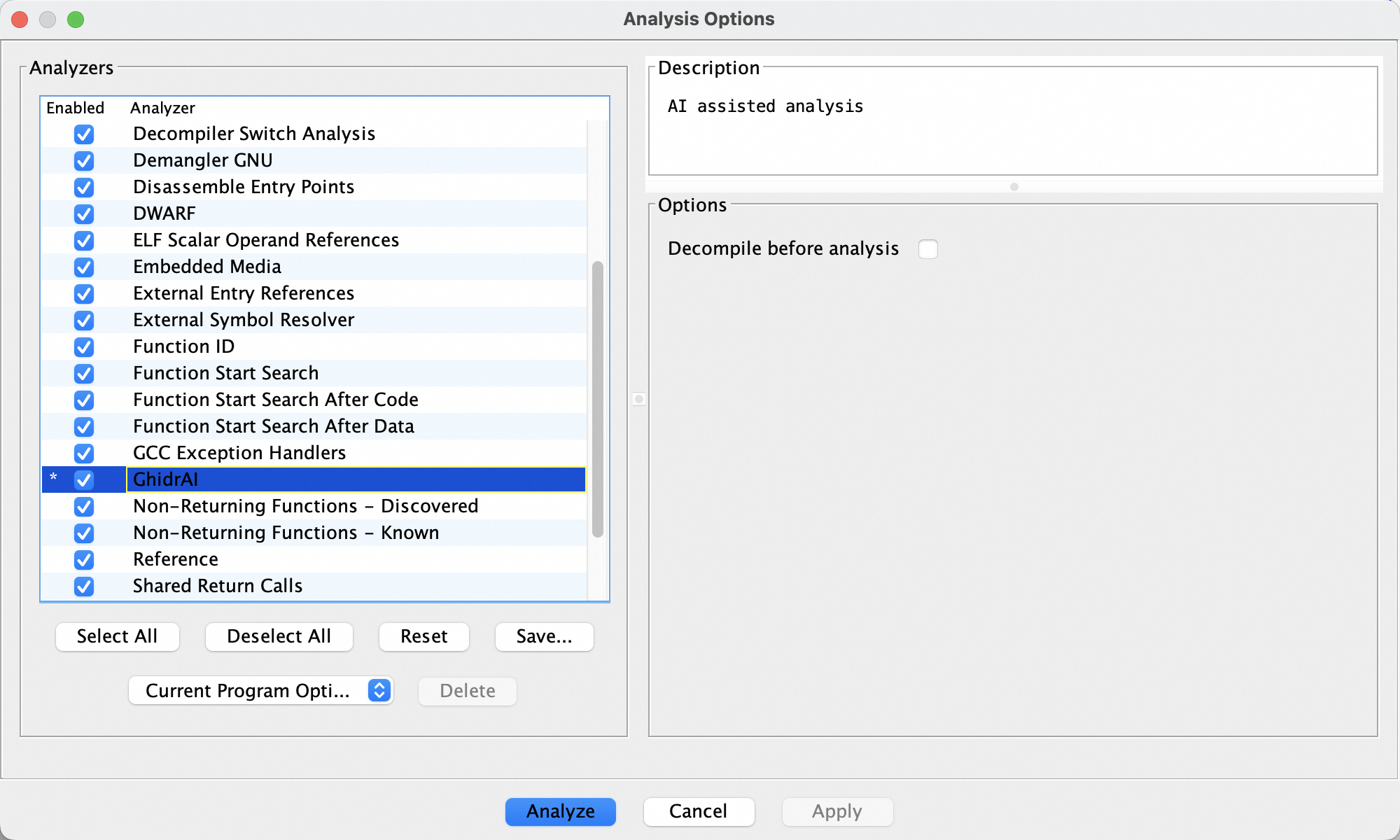The height and width of the screenshot is (840, 1400).
Task: Click the Cancel button
Action: [698, 811]
